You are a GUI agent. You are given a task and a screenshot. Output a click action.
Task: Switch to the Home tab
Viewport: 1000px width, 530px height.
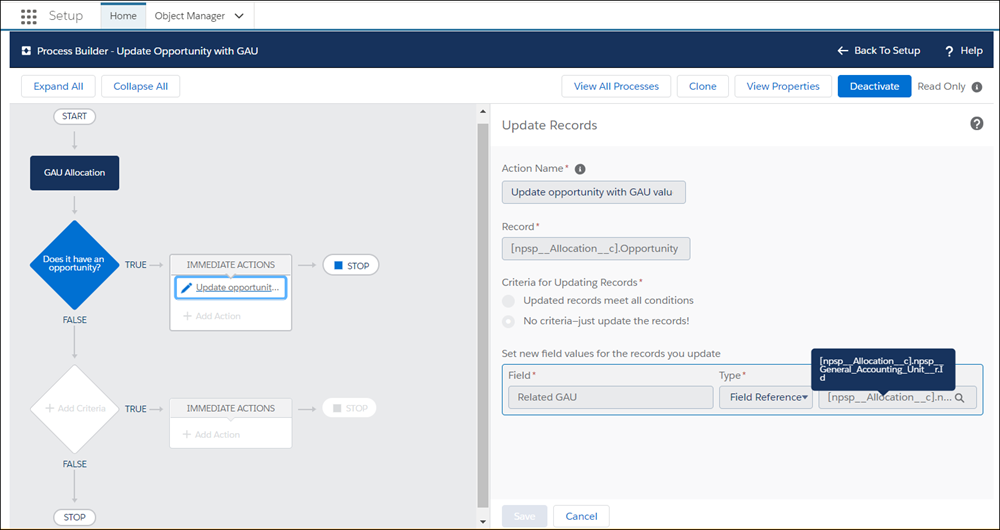(123, 16)
